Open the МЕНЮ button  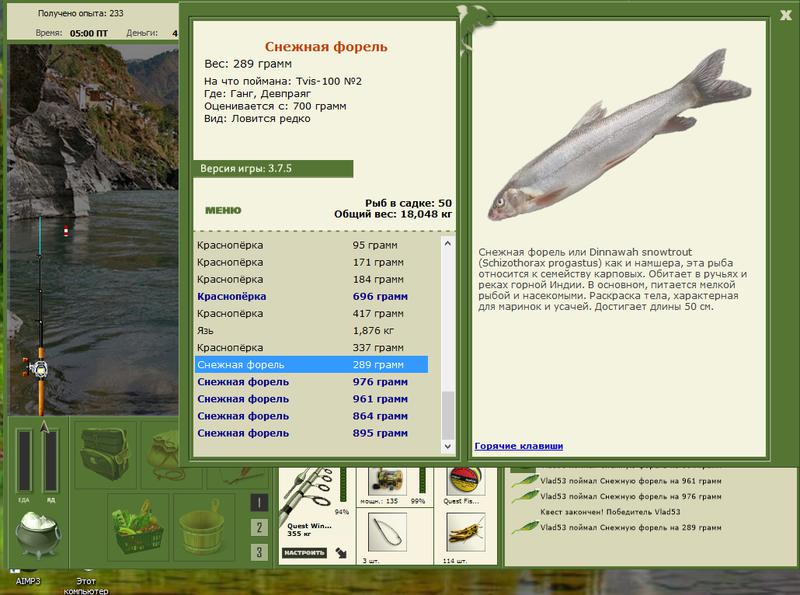point(223,210)
